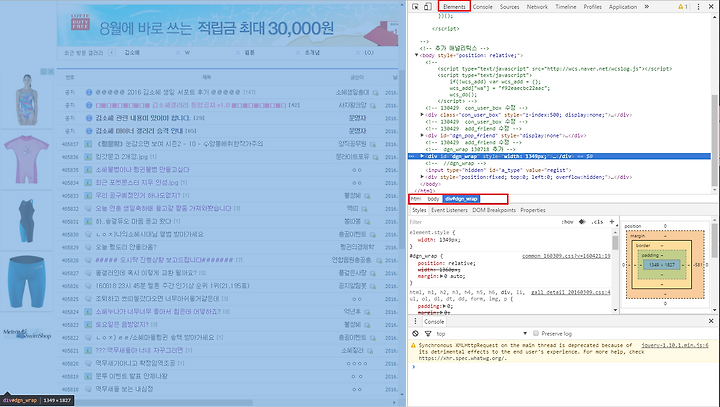
Task: Select the Console drawer tab
Action: tap(434, 322)
